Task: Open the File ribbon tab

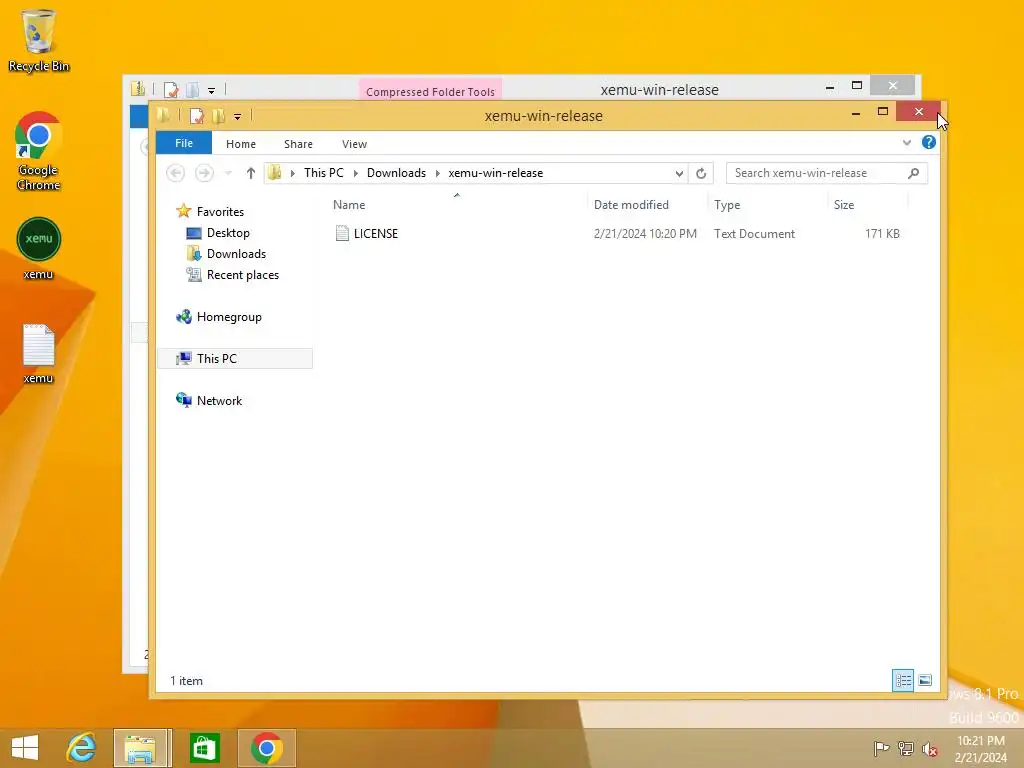Action: (184, 143)
